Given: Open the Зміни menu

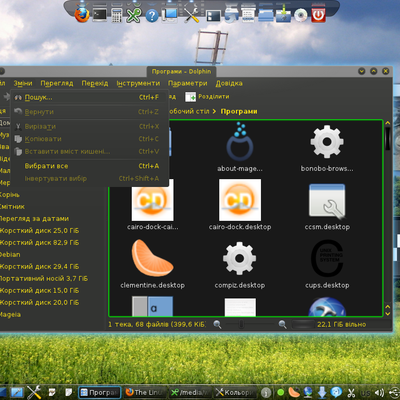Looking at the screenshot, I should [x=23, y=83].
